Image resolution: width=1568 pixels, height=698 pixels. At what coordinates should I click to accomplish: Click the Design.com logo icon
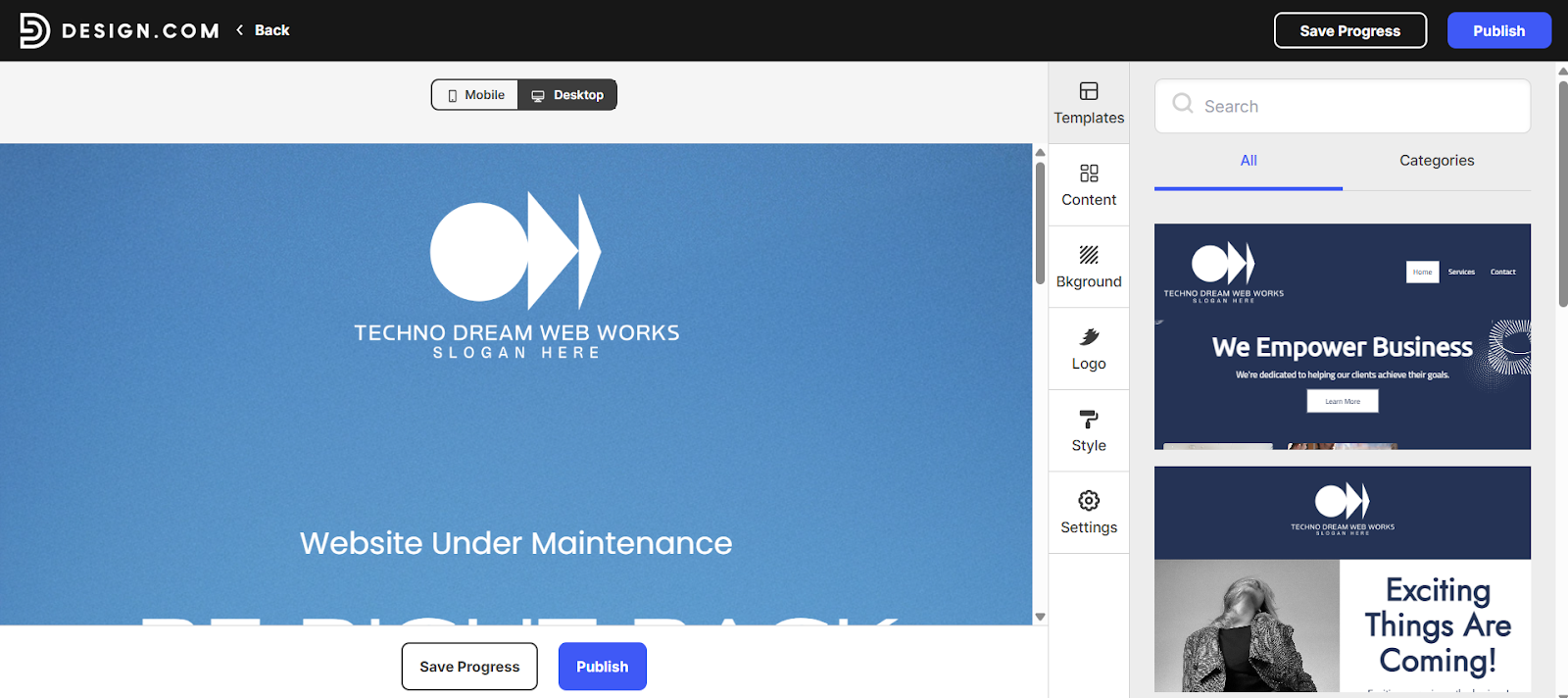click(x=34, y=30)
